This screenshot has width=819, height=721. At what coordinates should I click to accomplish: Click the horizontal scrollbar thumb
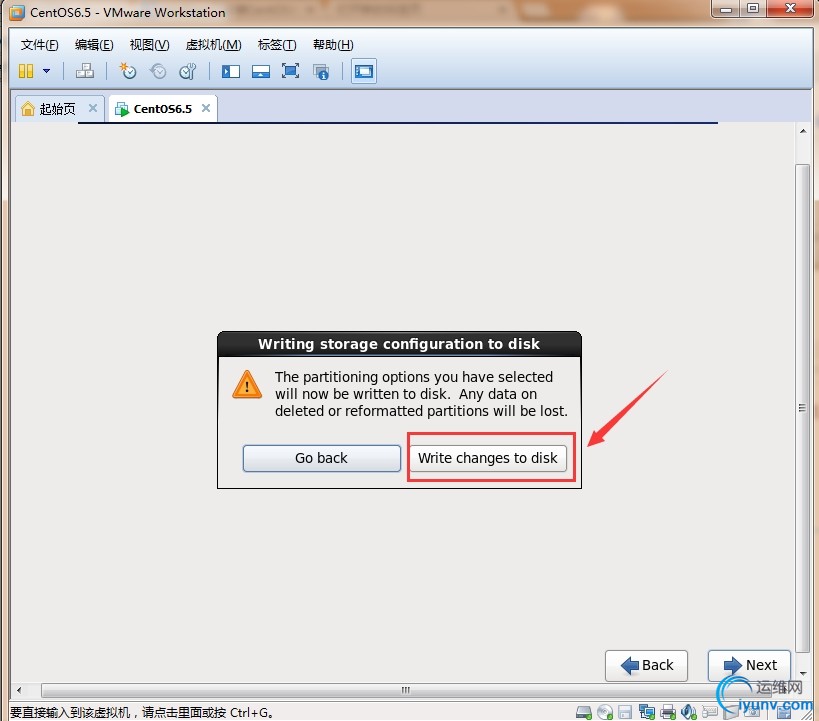click(x=405, y=690)
